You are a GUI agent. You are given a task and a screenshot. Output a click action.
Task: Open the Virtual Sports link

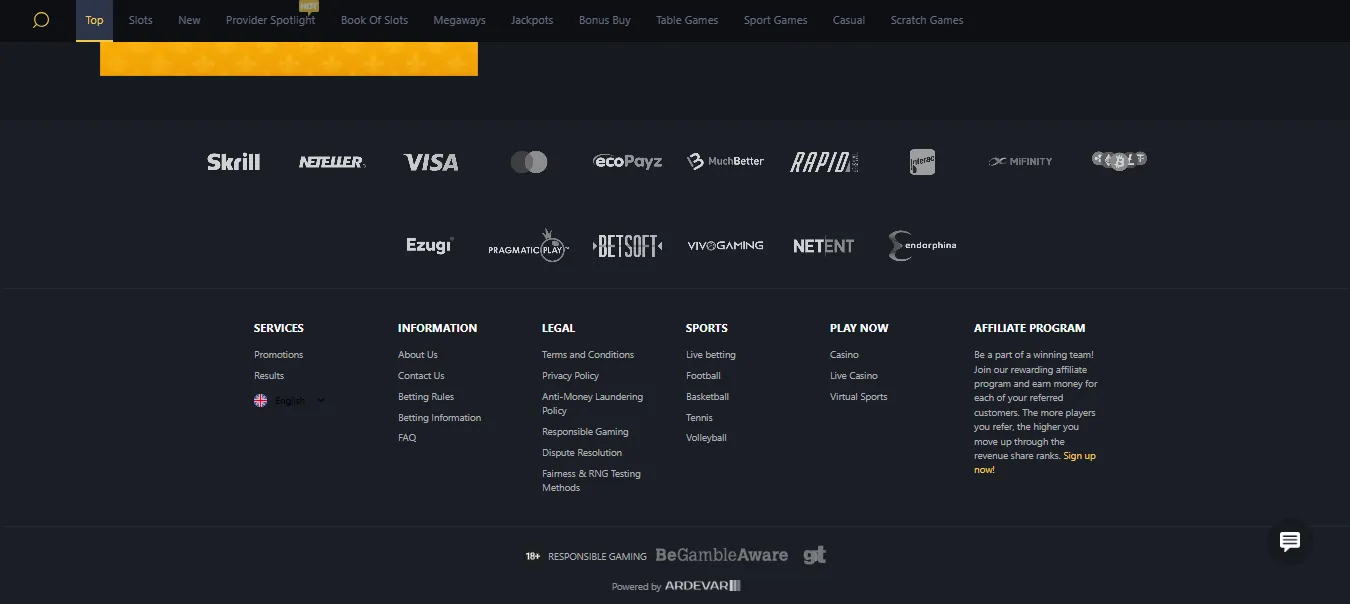859,397
